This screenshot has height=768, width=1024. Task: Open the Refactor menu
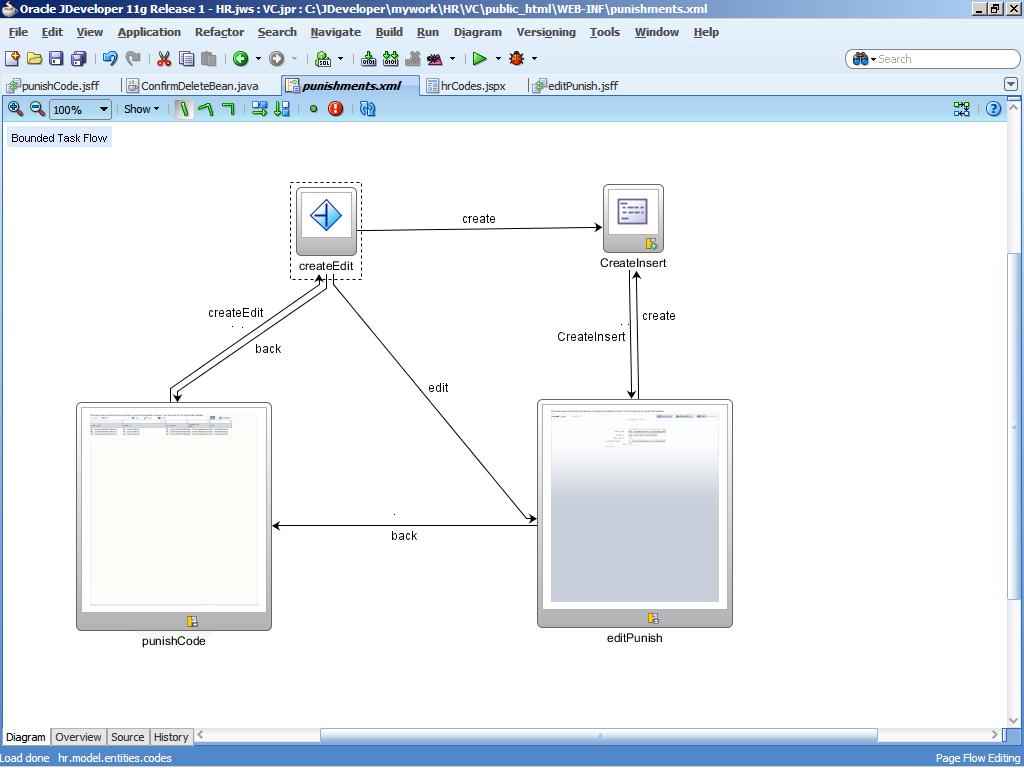pyautogui.click(x=219, y=32)
